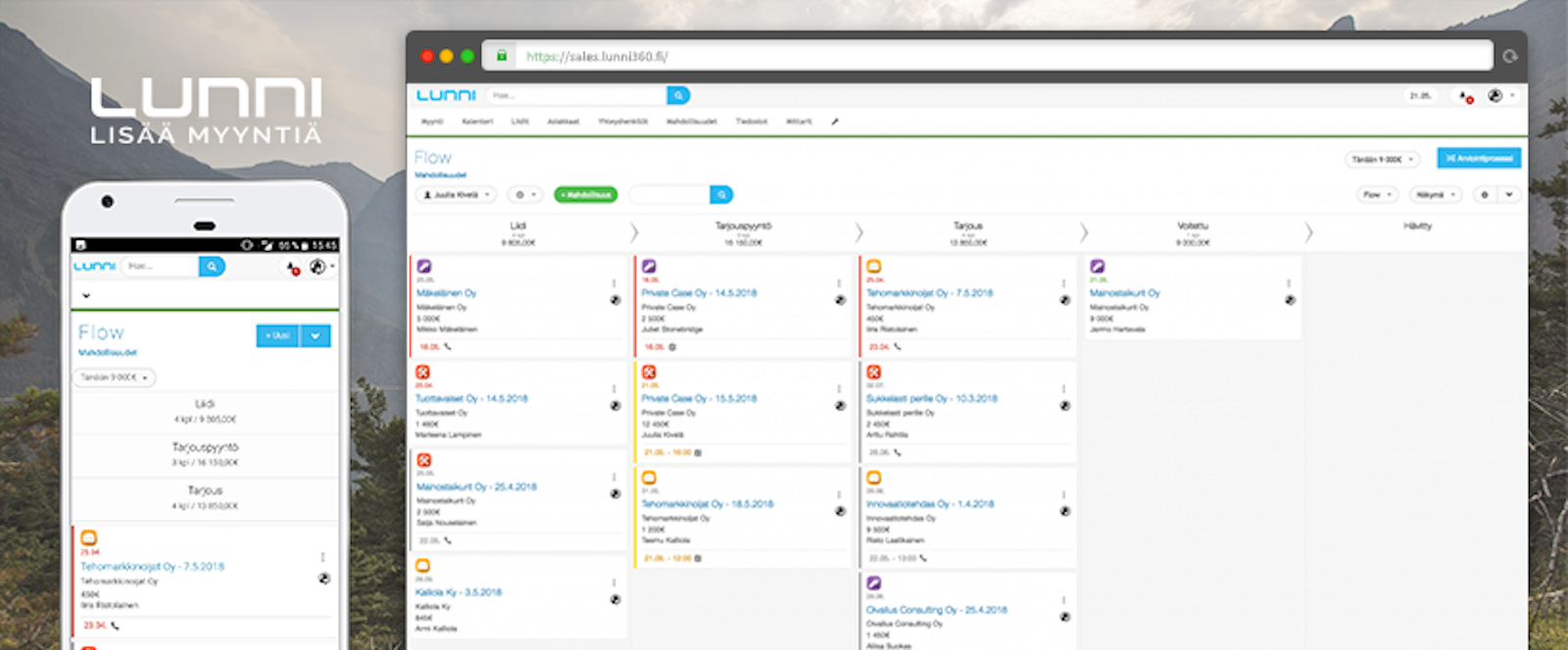Image resolution: width=1568 pixels, height=650 pixels.
Task: Open the Juulia Kivelä user filter dropdown
Action: click(x=457, y=195)
